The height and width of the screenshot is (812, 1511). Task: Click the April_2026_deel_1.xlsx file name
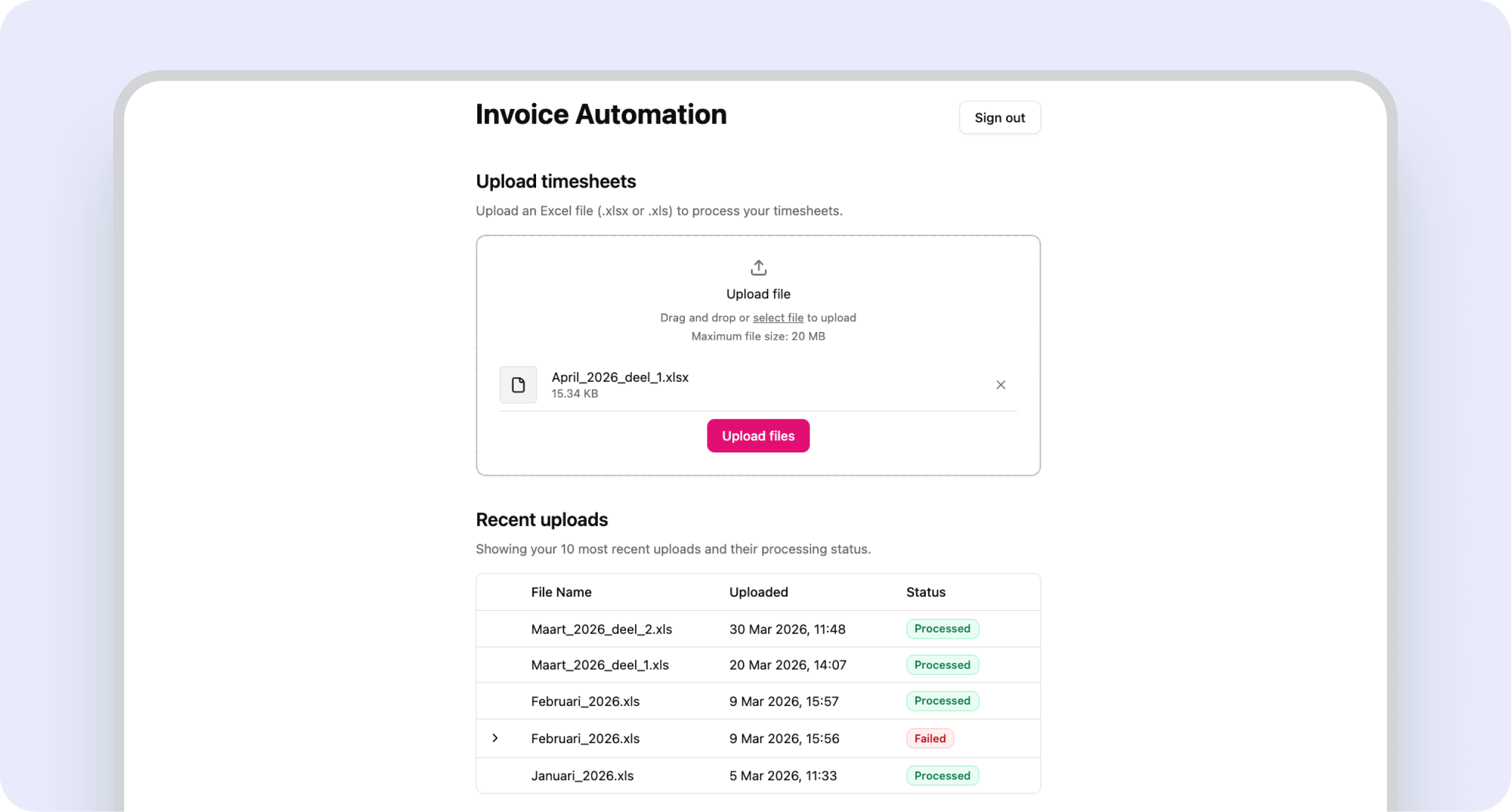pyautogui.click(x=619, y=378)
